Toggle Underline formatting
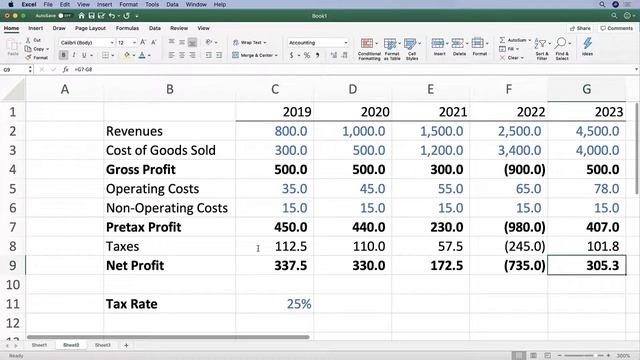The height and width of the screenshot is (360, 640). tap(84, 55)
